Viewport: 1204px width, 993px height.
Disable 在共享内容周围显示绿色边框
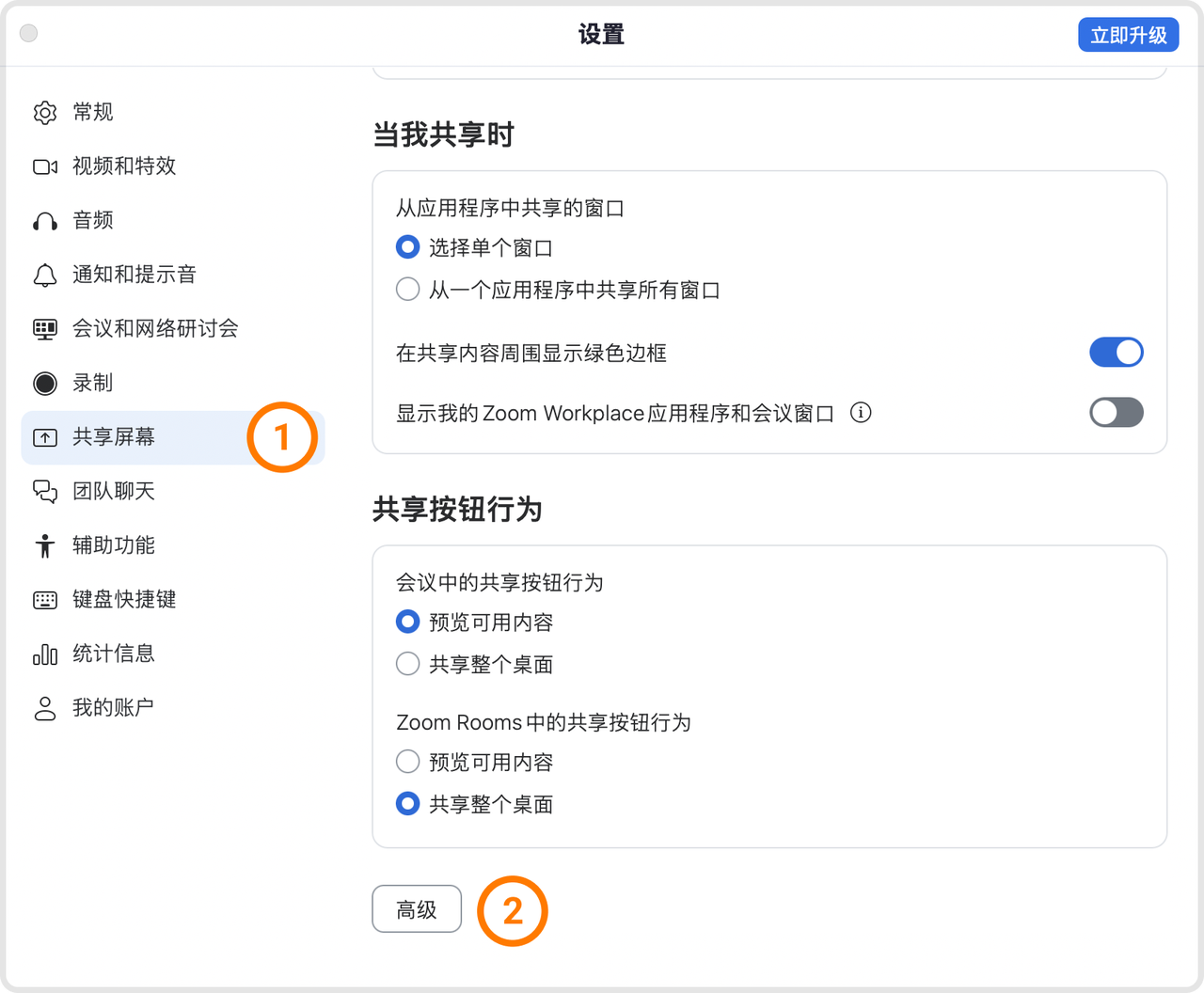coord(1117,352)
